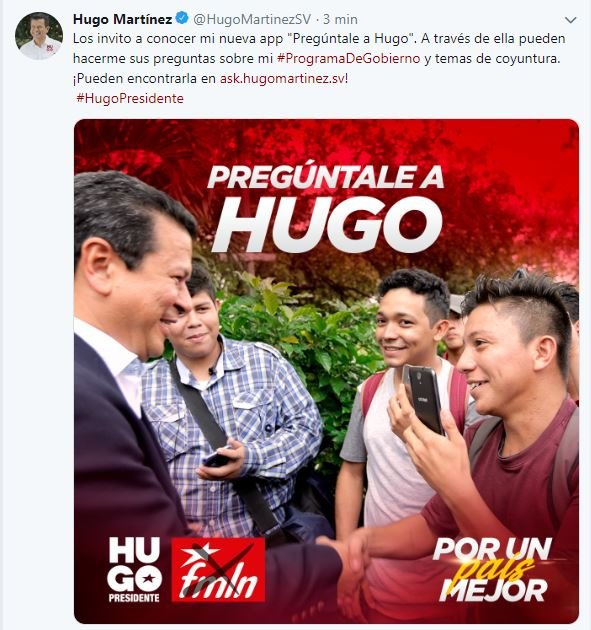591x630 pixels.
Task: Click Hugo Martínez profile avatar
Action: [39, 36]
